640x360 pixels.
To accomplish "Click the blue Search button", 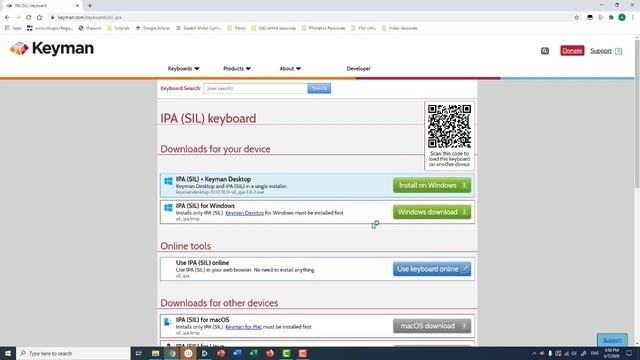I will (319, 88).
